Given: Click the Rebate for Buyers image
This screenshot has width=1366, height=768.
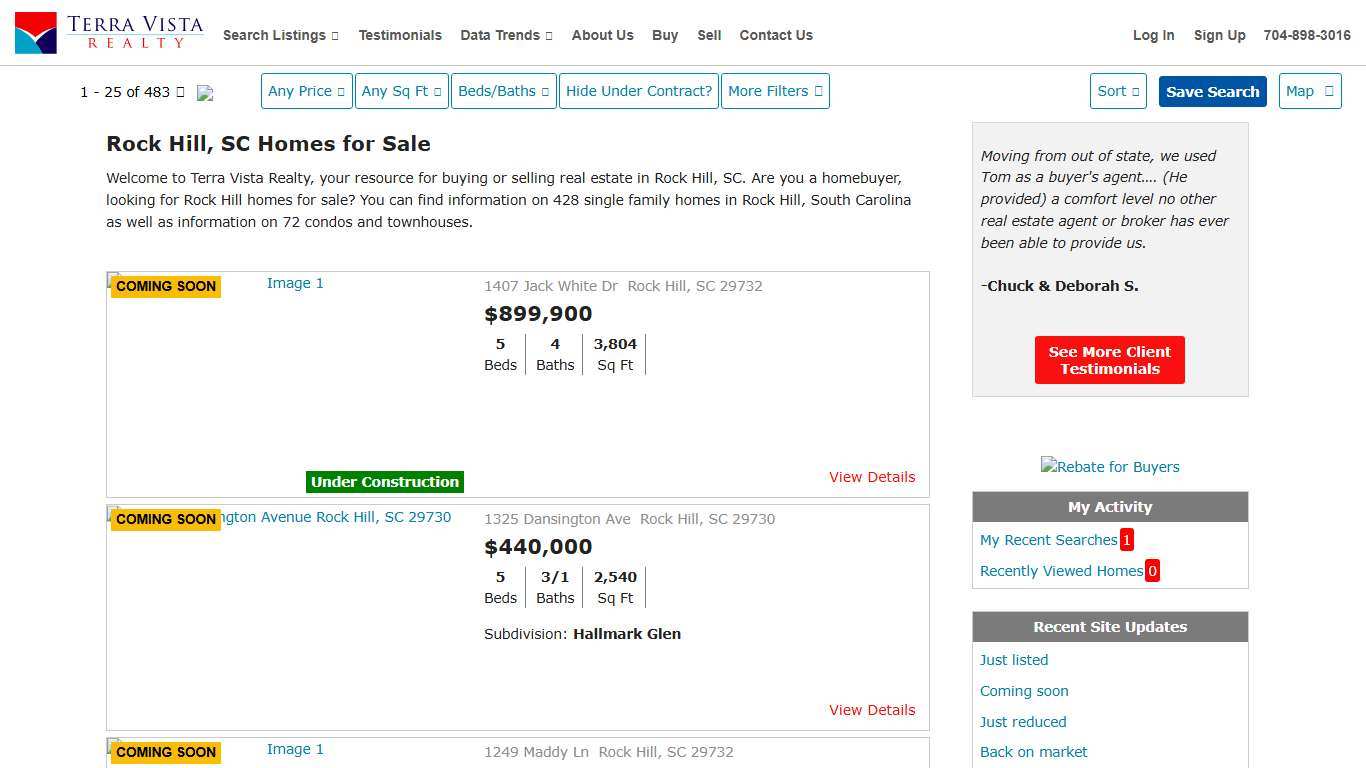Looking at the screenshot, I should pyautogui.click(x=1109, y=467).
